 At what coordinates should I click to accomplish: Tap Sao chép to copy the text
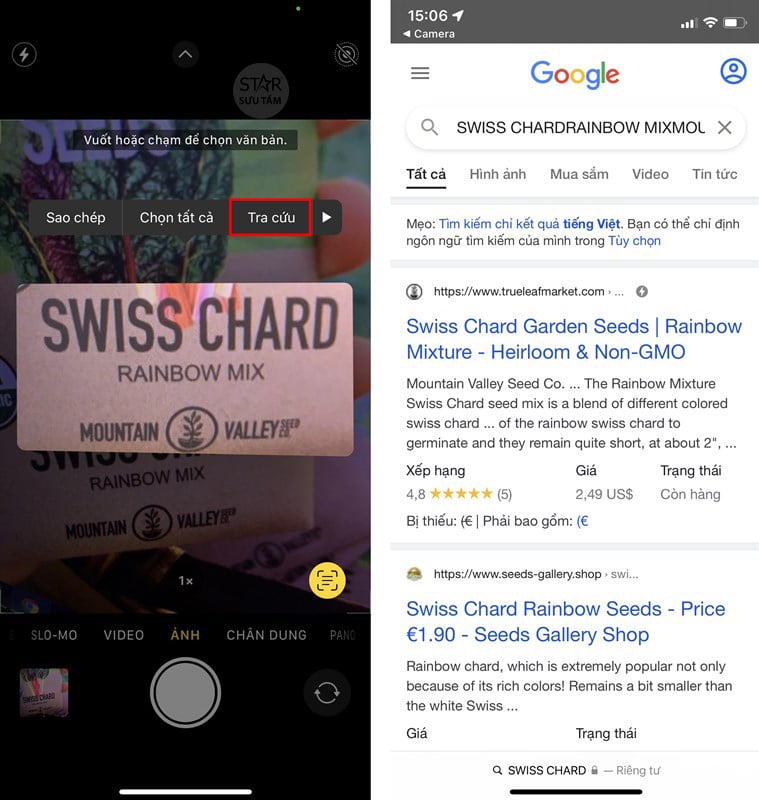(75, 217)
